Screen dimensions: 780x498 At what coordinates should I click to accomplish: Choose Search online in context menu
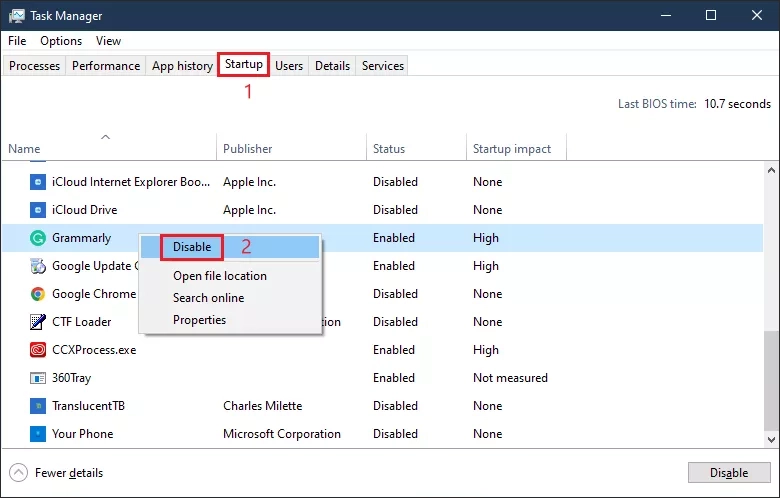(x=230, y=298)
